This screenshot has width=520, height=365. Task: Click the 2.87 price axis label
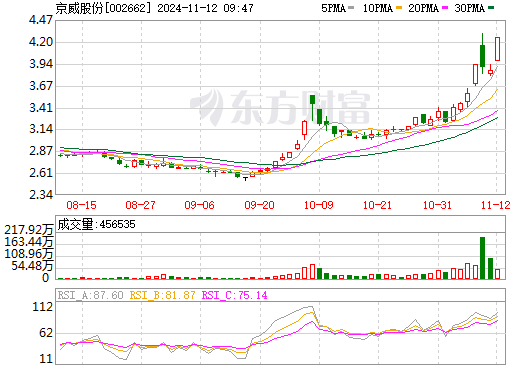pos(41,151)
